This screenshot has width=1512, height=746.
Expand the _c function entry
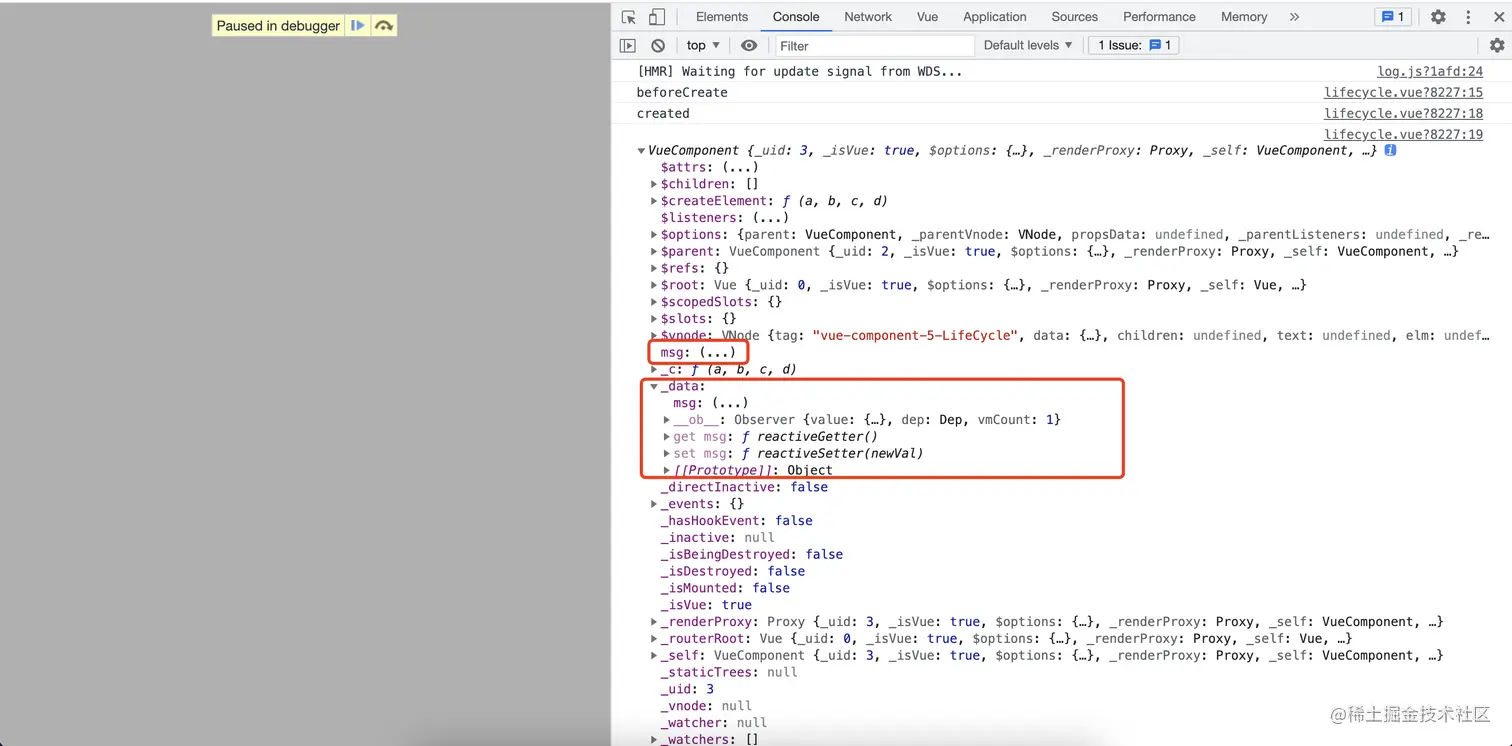[x=654, y=369]
